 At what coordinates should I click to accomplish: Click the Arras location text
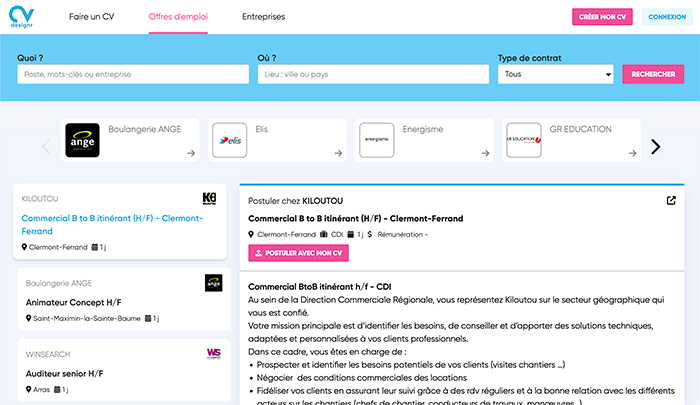(42, 389)
